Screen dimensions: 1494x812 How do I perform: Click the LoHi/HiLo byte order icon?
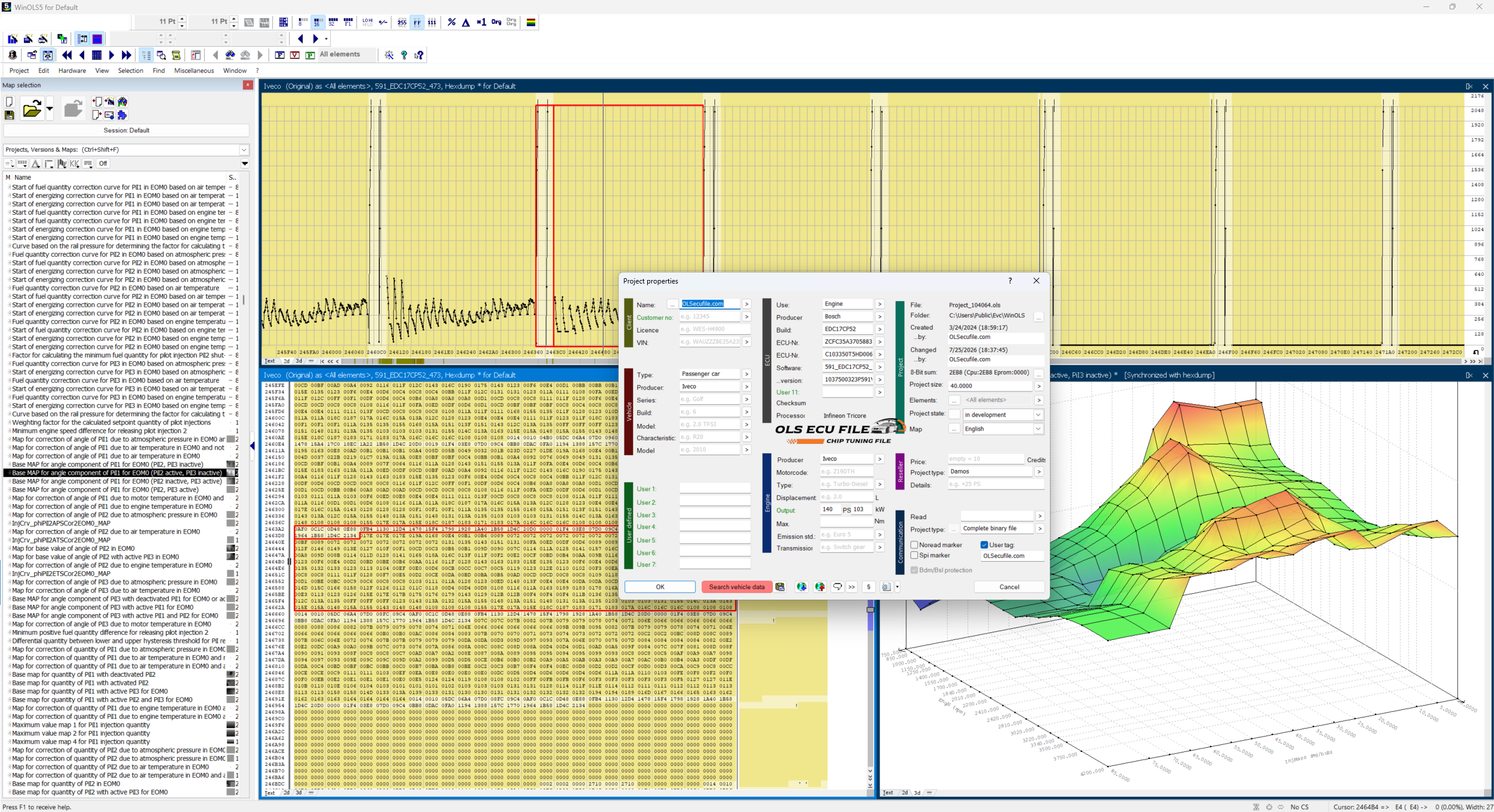(367, 22)
